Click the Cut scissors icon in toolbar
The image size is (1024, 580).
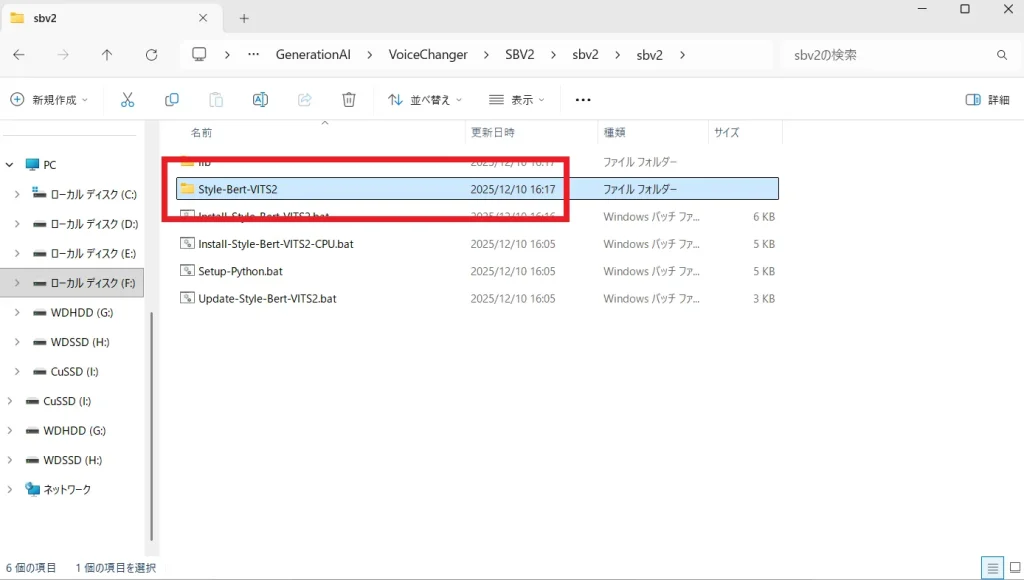pyautogui.click(x=127, y=100)
